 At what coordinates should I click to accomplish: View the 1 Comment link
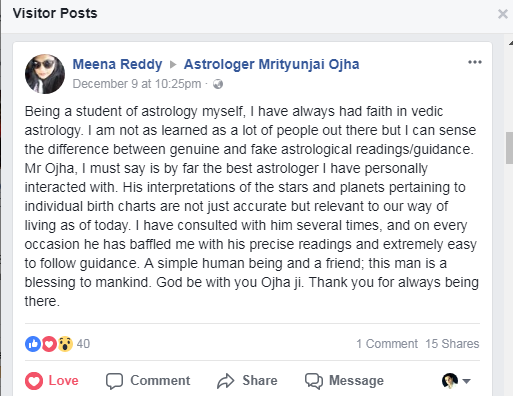(387, 344)
